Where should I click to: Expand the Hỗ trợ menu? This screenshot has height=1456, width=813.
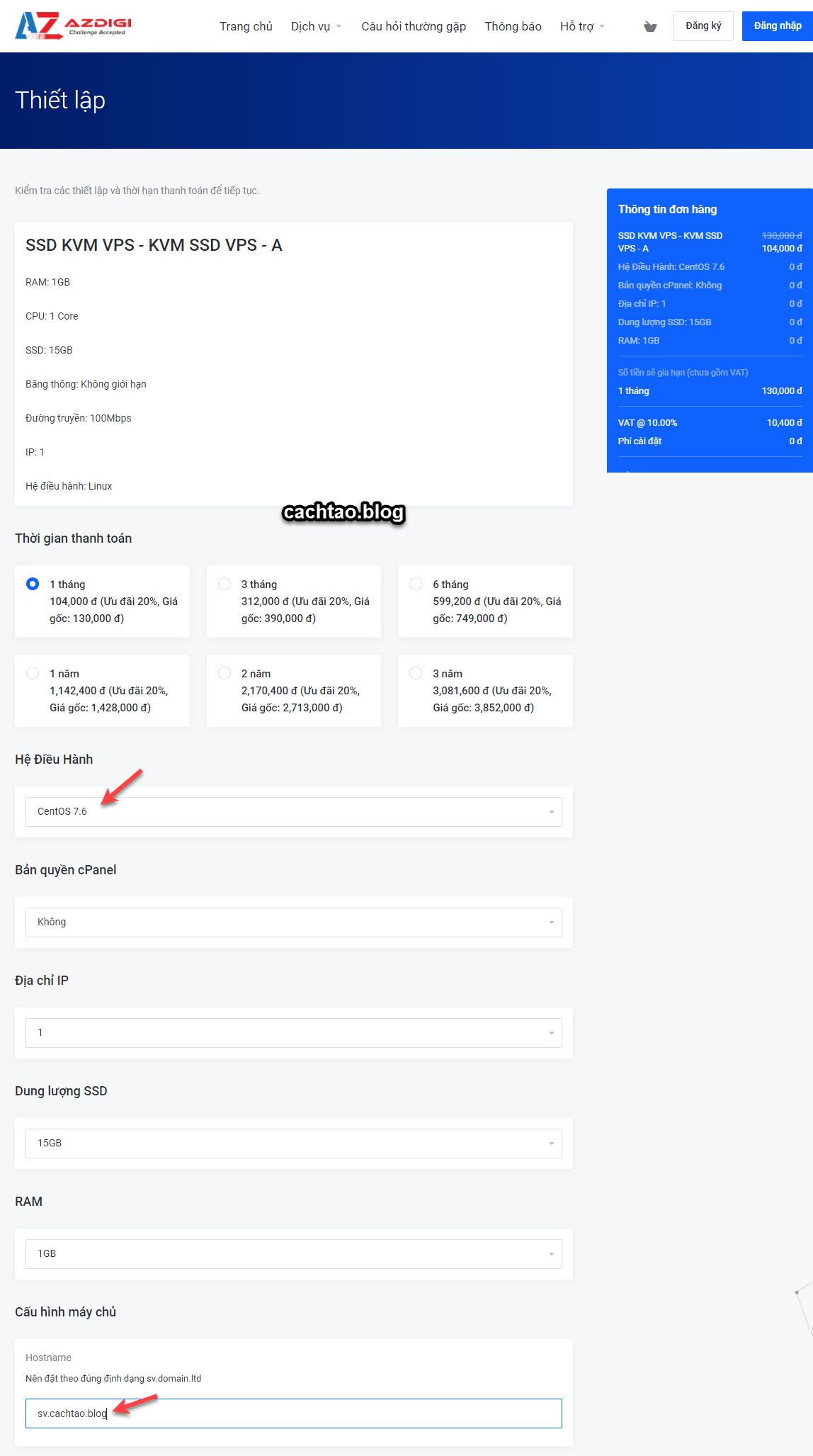582,26
